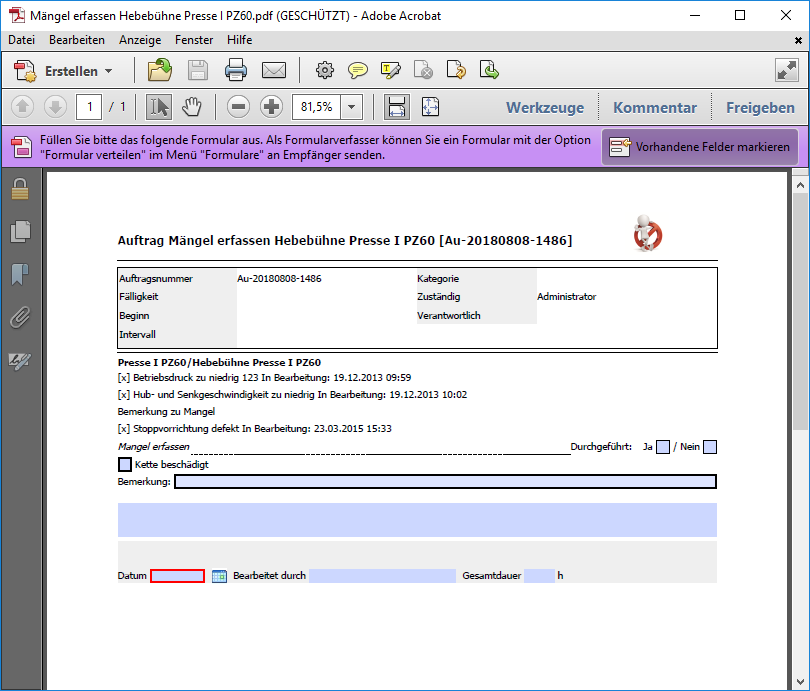Click the delete page icon
The height and width of the screenshot is (691, 810).
coord(423,70)
